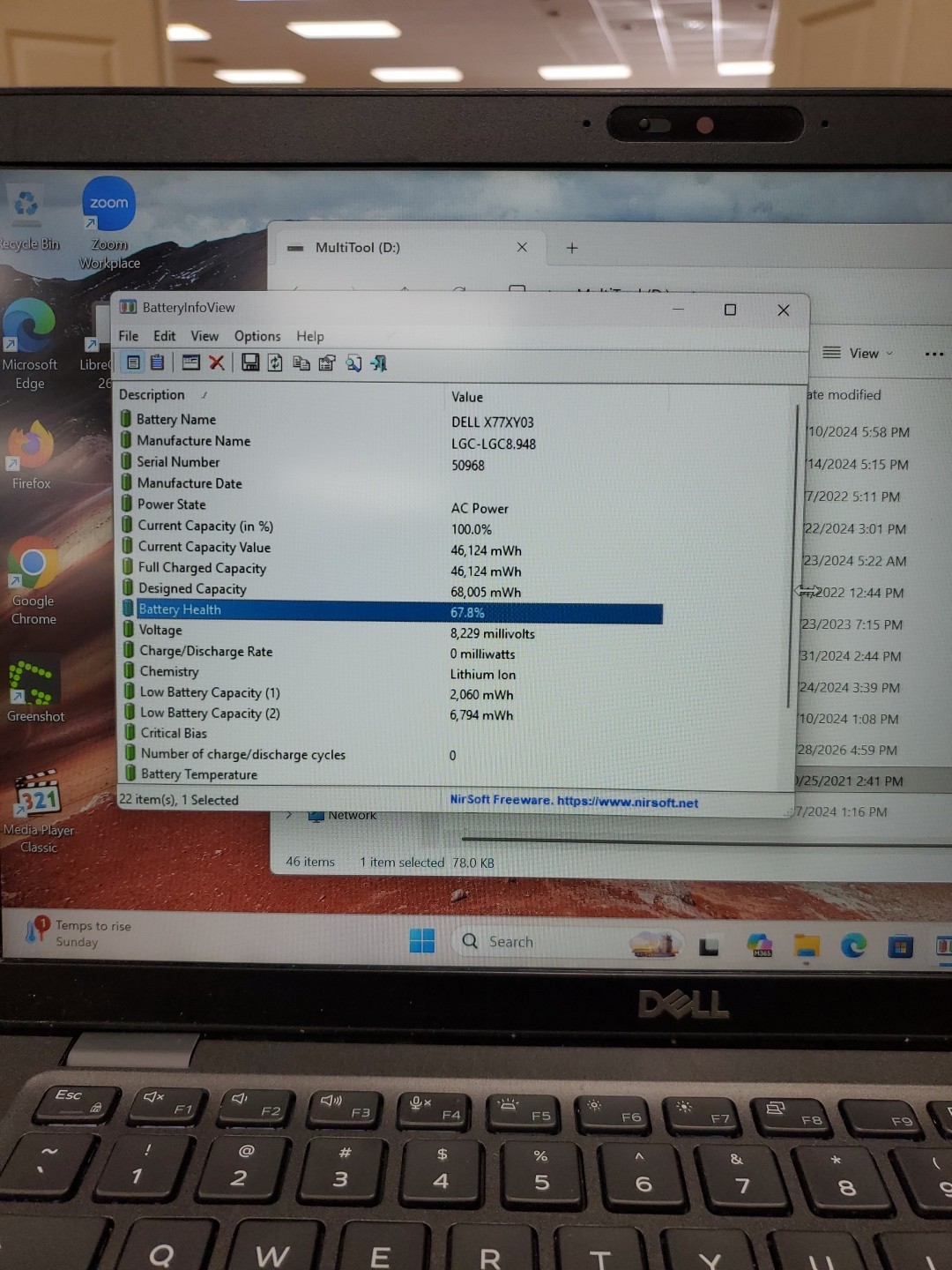The image size is (952, 1270).
Task: Open Microsoft Store from the taskbar
Action: point(900,947)
